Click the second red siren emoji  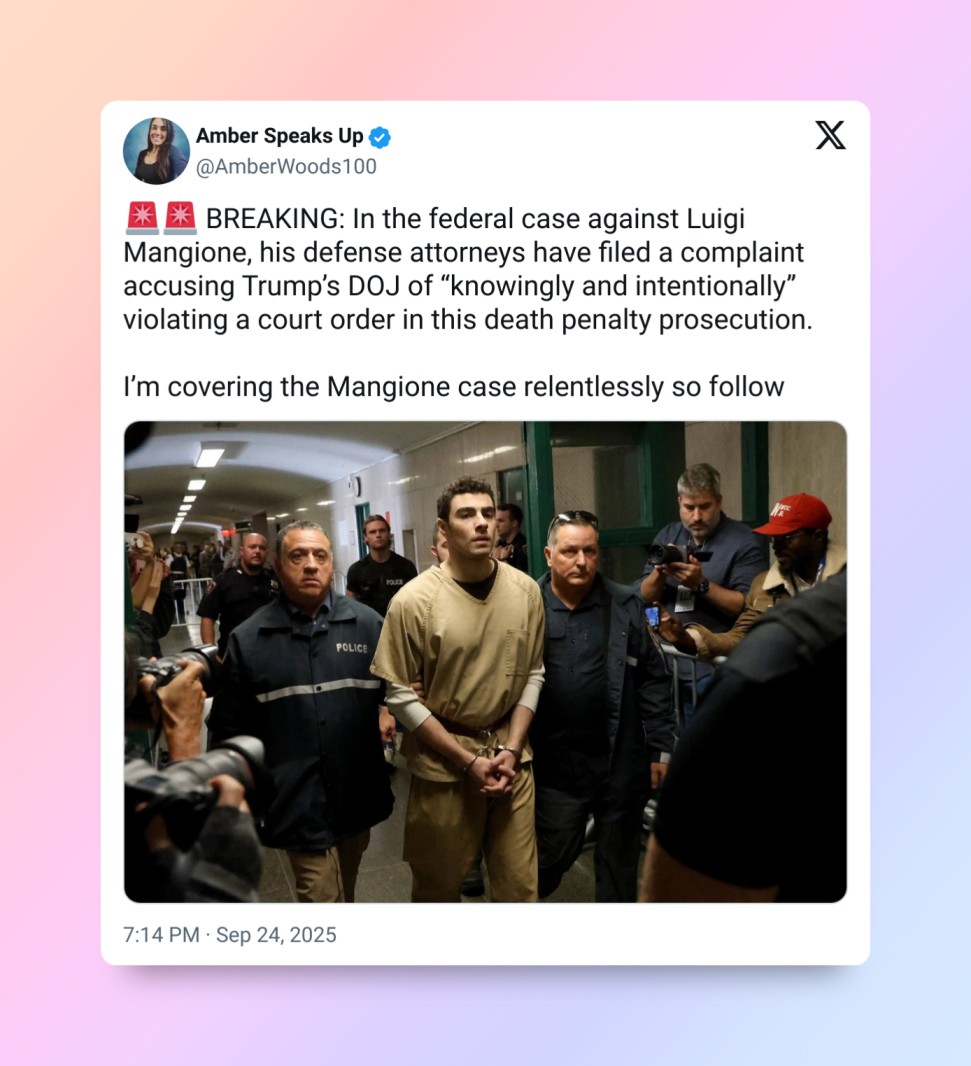click(180, 218)
